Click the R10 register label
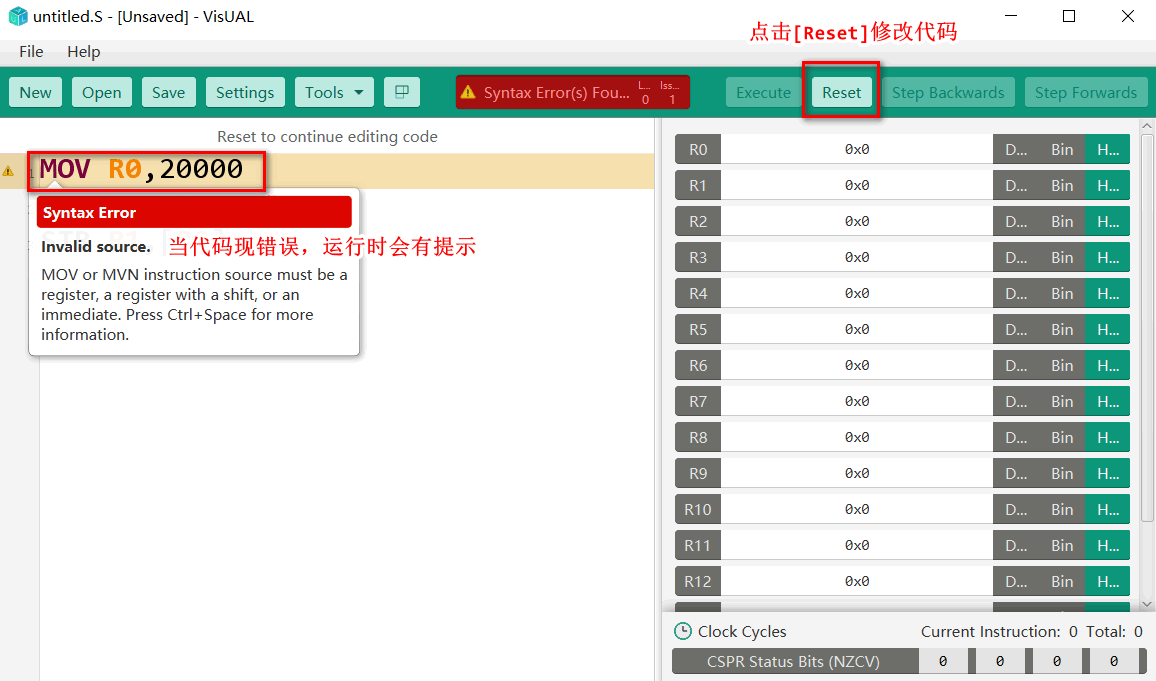 pos(697,509)
